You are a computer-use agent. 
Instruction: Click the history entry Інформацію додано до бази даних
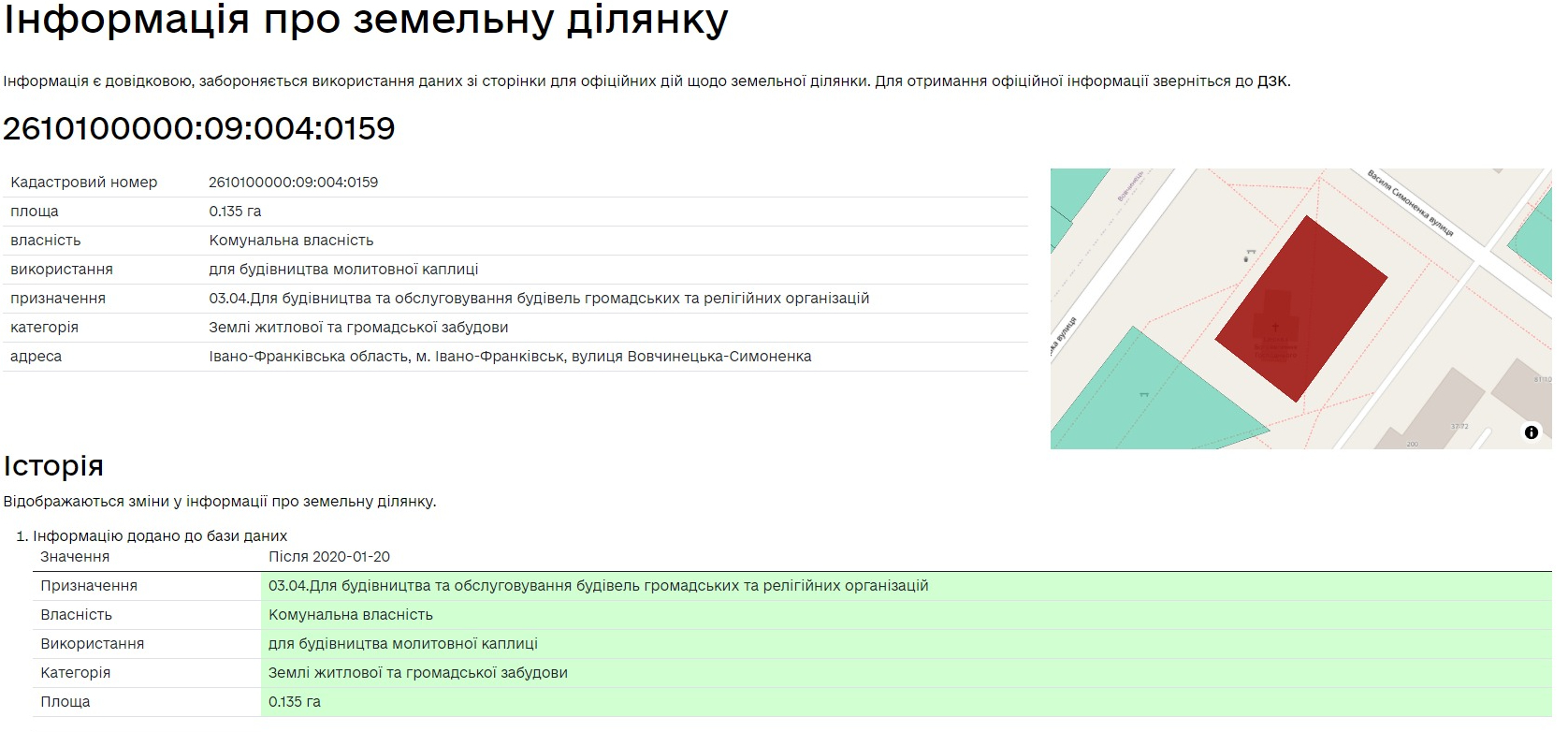tap(160, 536)
